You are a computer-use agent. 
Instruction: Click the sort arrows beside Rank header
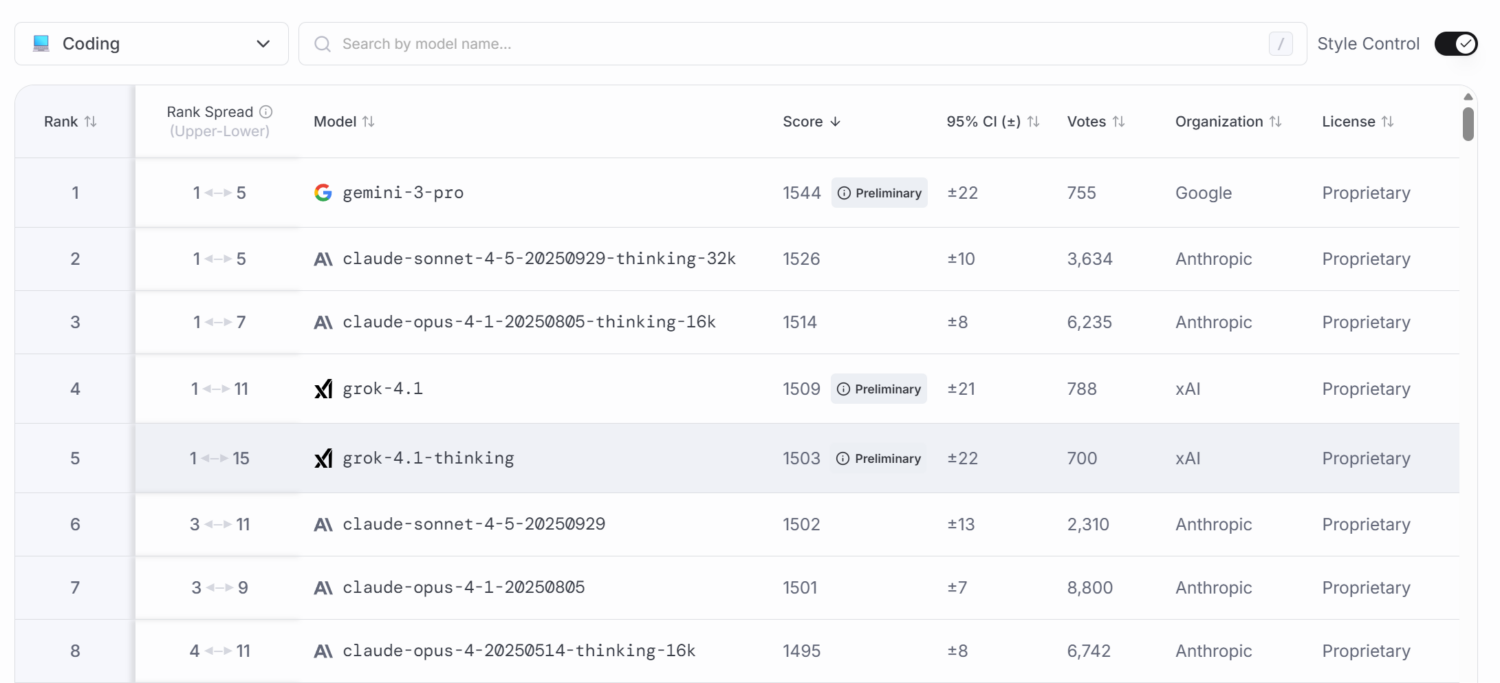coord(91,121)
